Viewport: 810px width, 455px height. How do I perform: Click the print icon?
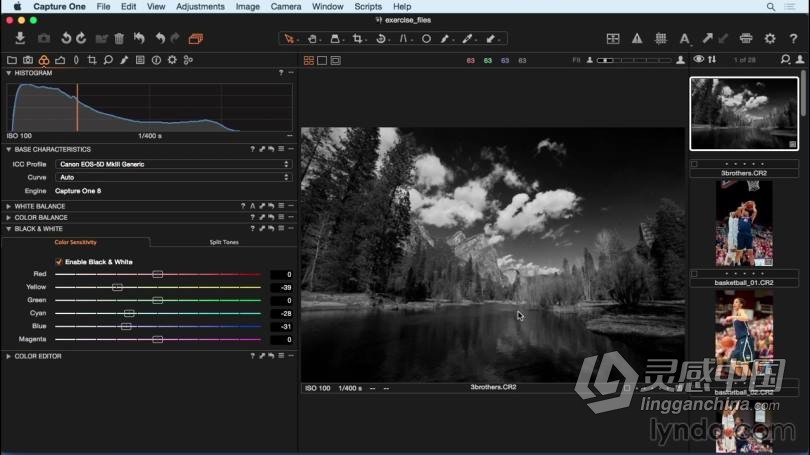[x=746, y=39]
